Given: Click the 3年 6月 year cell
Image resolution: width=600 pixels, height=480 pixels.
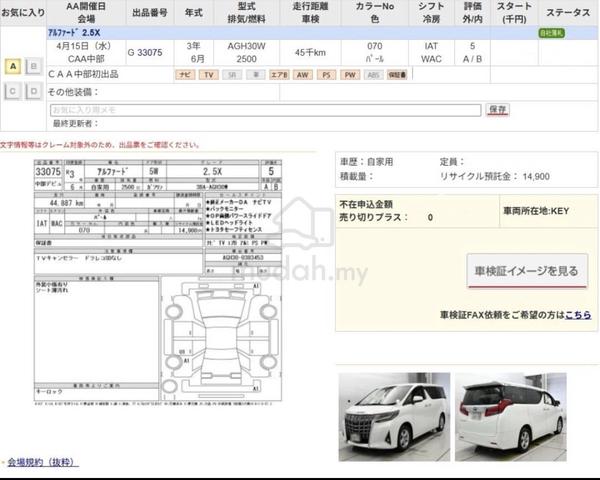Looking at the screenshot, I should pos(194,52).
